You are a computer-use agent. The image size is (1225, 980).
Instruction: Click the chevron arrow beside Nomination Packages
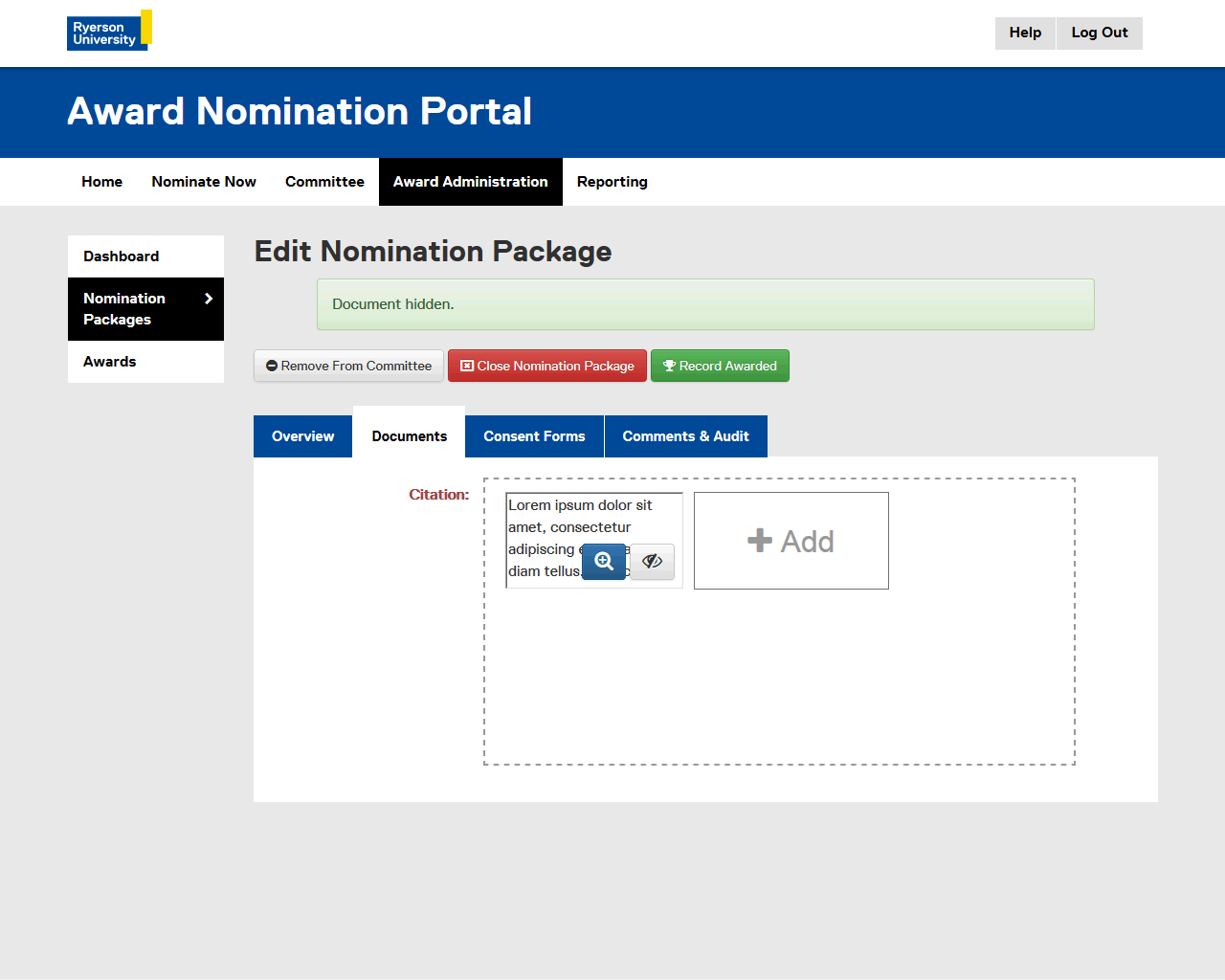209,299
